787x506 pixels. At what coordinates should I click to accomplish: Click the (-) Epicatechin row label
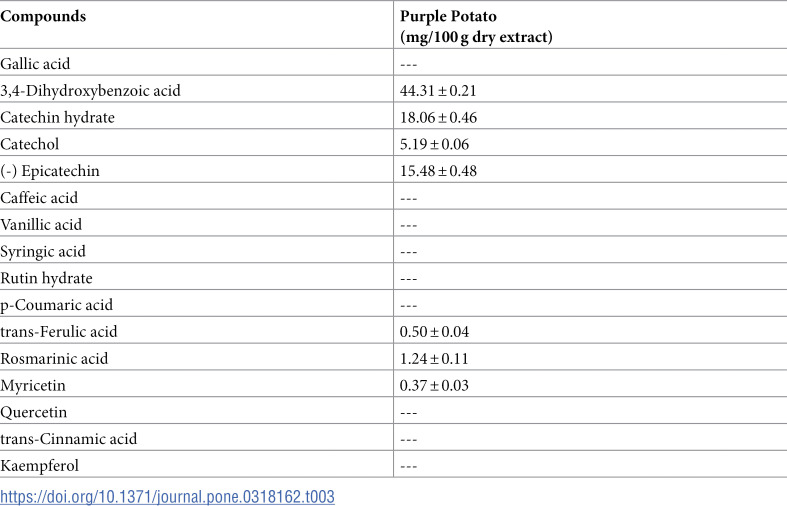50,171
